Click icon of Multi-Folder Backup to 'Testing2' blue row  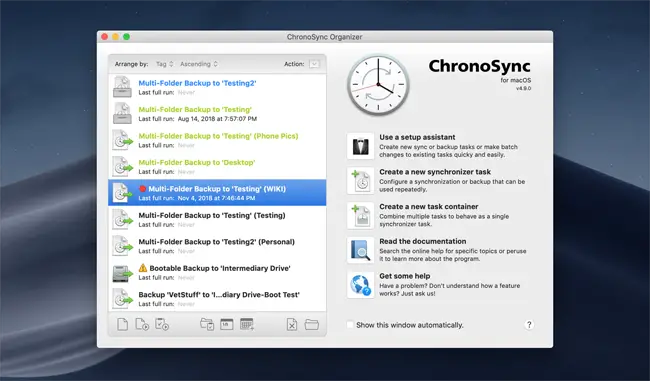click(x=122, y=87)
